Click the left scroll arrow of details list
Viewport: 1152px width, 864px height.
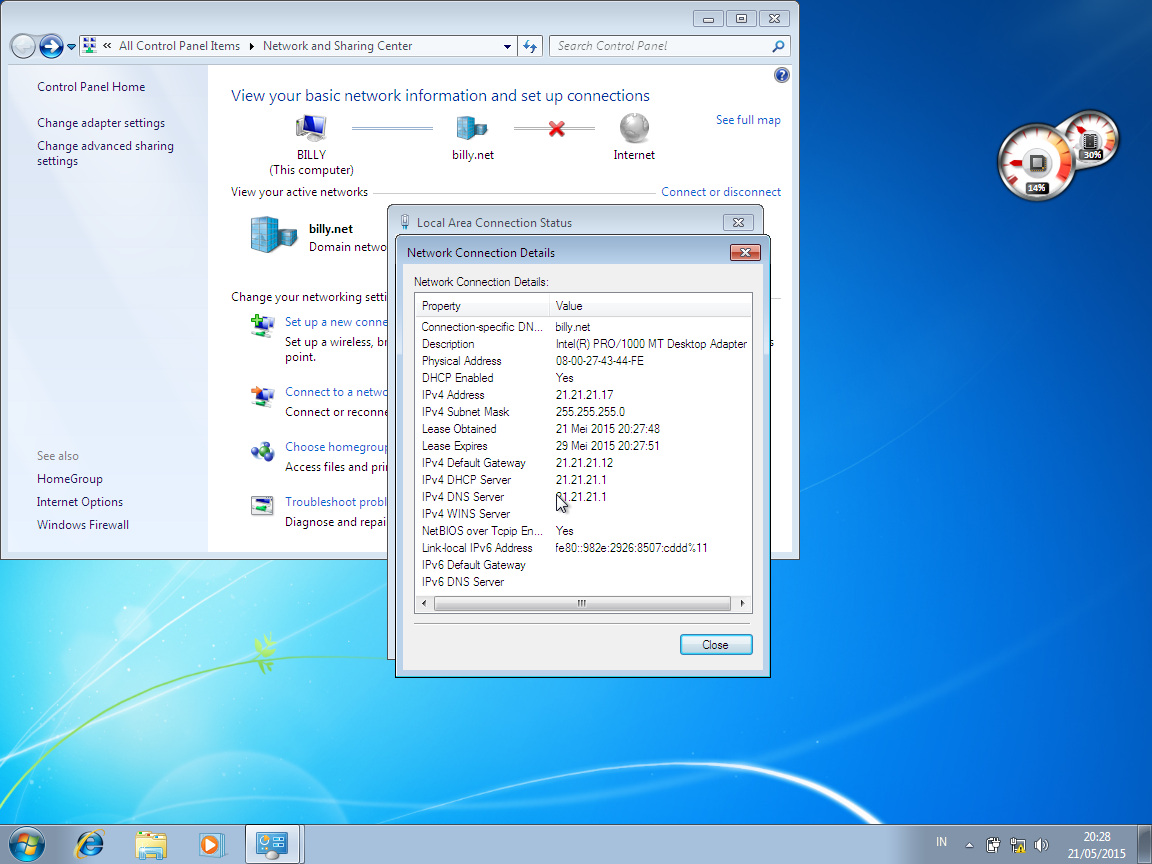[x=424, y=603]
